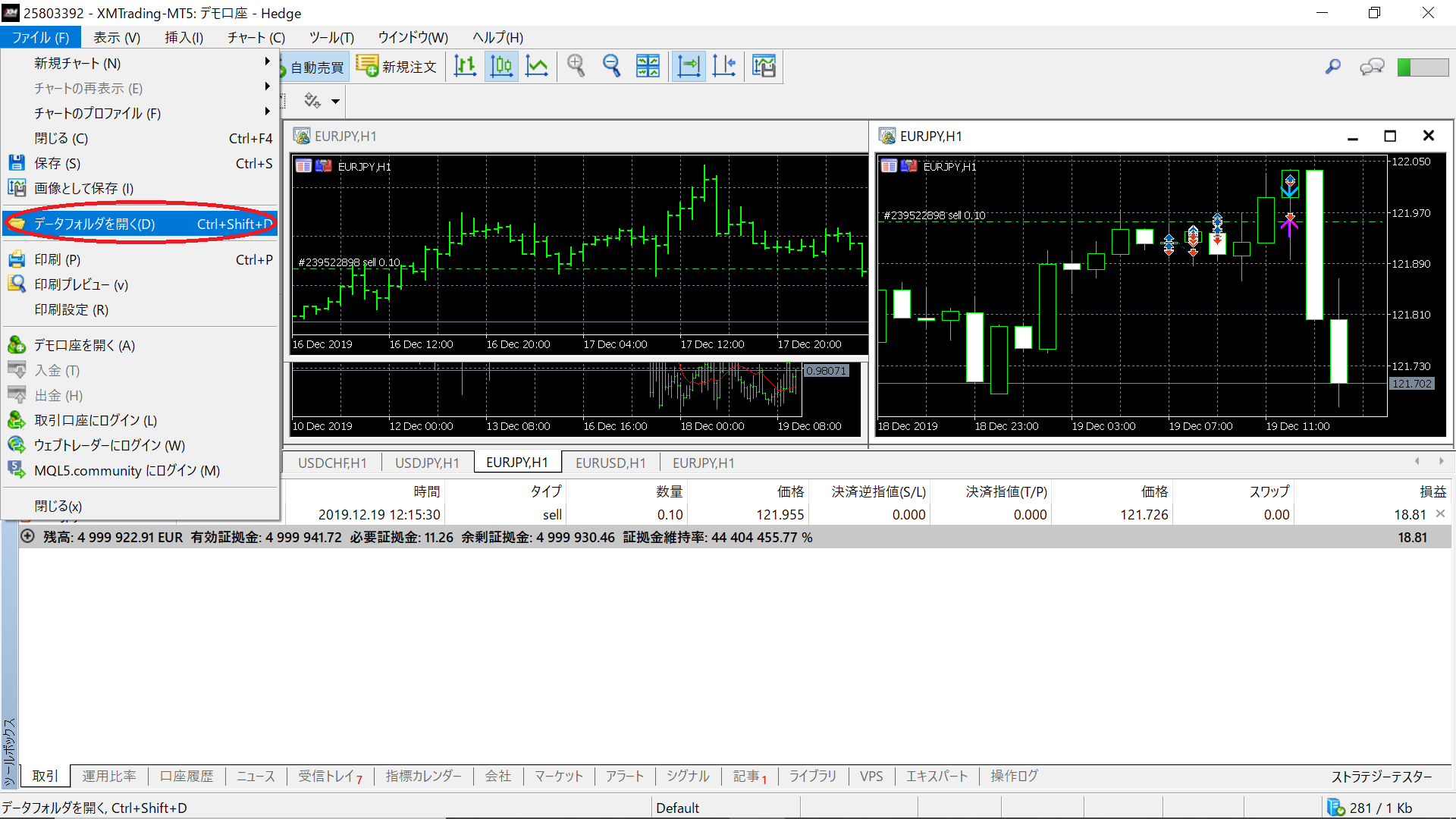This screenshot has width=1456, height=819.
Task: Expand the 新規チャート submenu arrow
Action: pos(267,62)
